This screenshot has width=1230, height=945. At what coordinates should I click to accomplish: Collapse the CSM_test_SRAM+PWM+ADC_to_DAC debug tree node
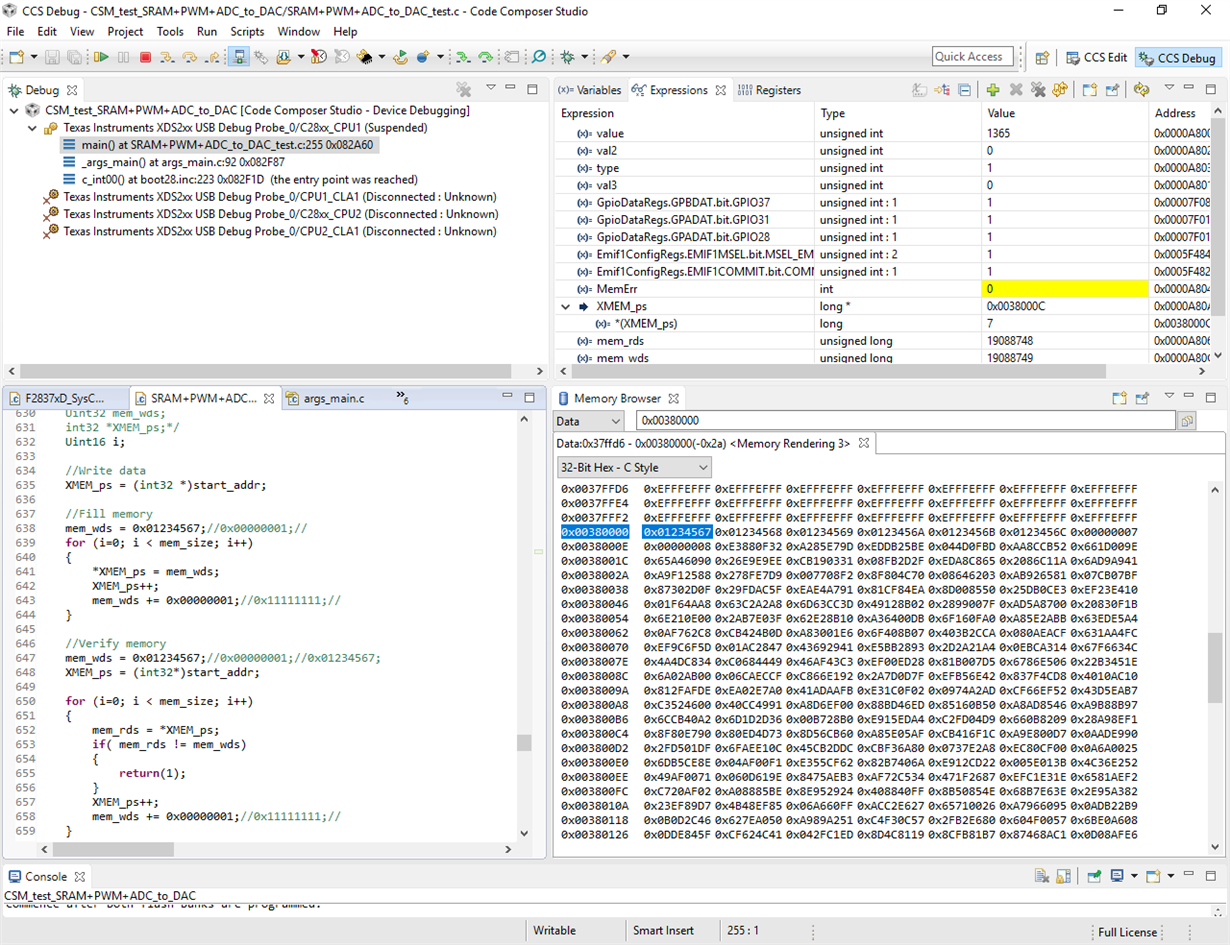(x=14, y=110)
